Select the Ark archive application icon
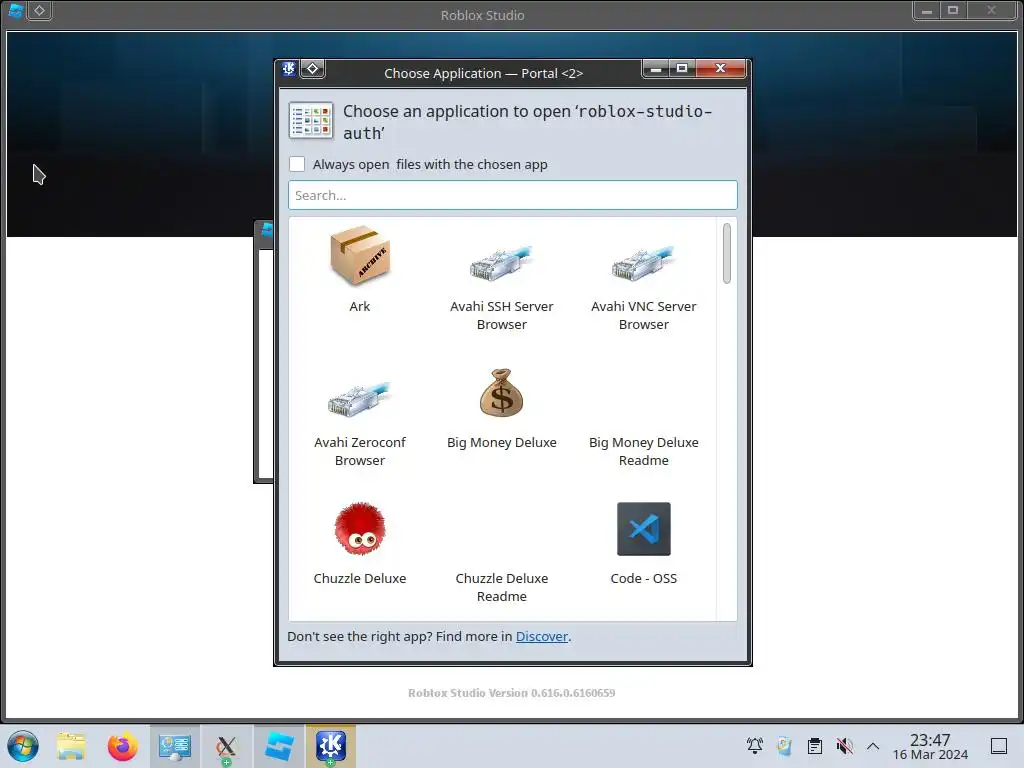The height and width of the screenshot is (768, 1024). click(360, 256)
